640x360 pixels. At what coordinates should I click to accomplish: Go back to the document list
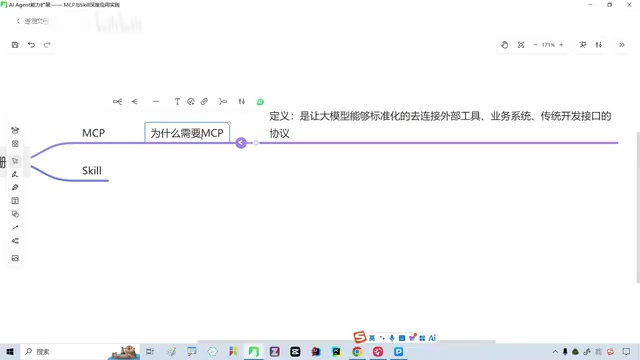tap(33, 21)
